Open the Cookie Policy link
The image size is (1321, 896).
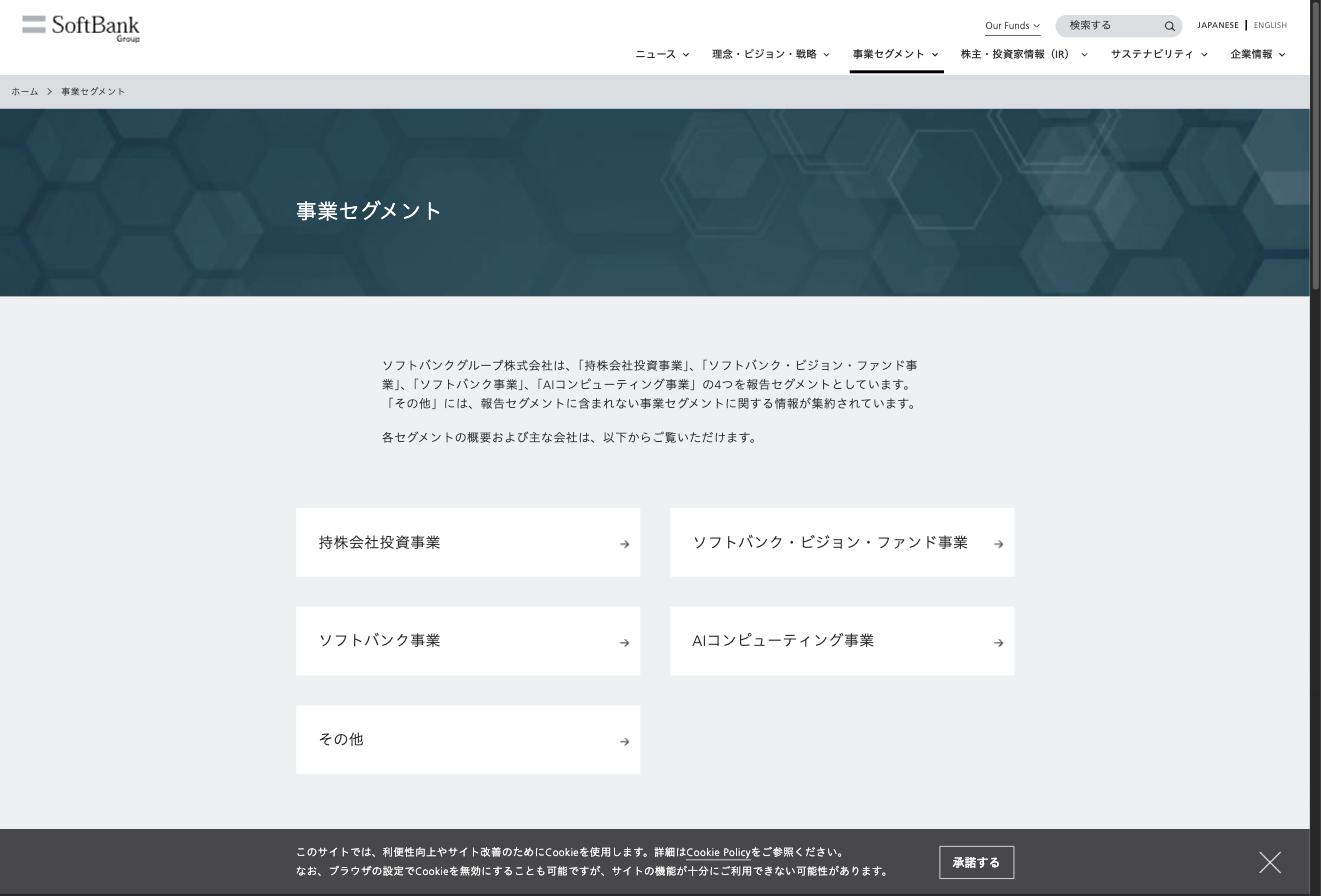click(x=718, y=853)
